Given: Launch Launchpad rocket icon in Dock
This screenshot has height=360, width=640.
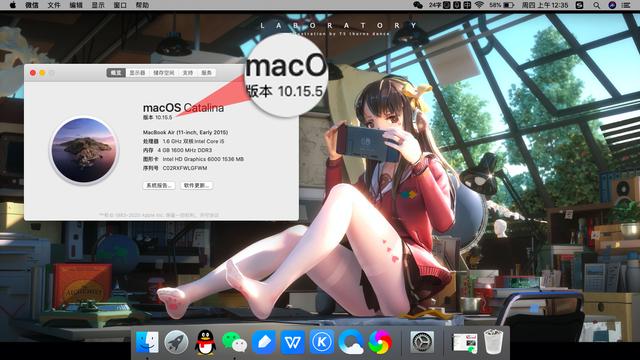Looking at the screenshot, I should pyautogui.click(x=176, y=342).
